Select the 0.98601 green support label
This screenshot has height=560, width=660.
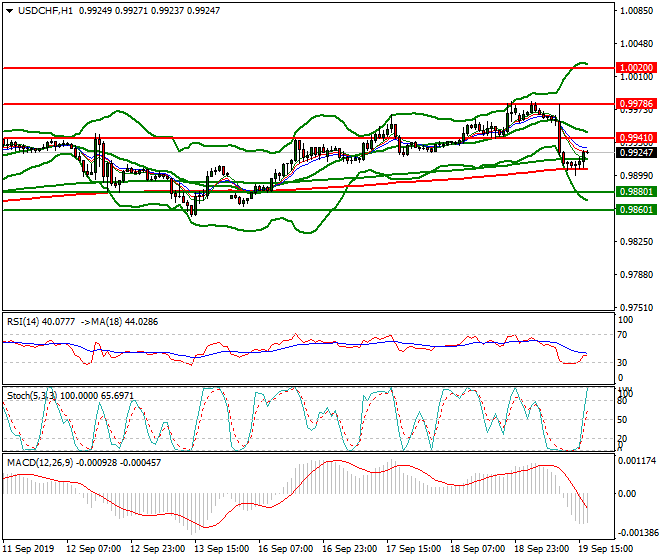tap(636, 210)
